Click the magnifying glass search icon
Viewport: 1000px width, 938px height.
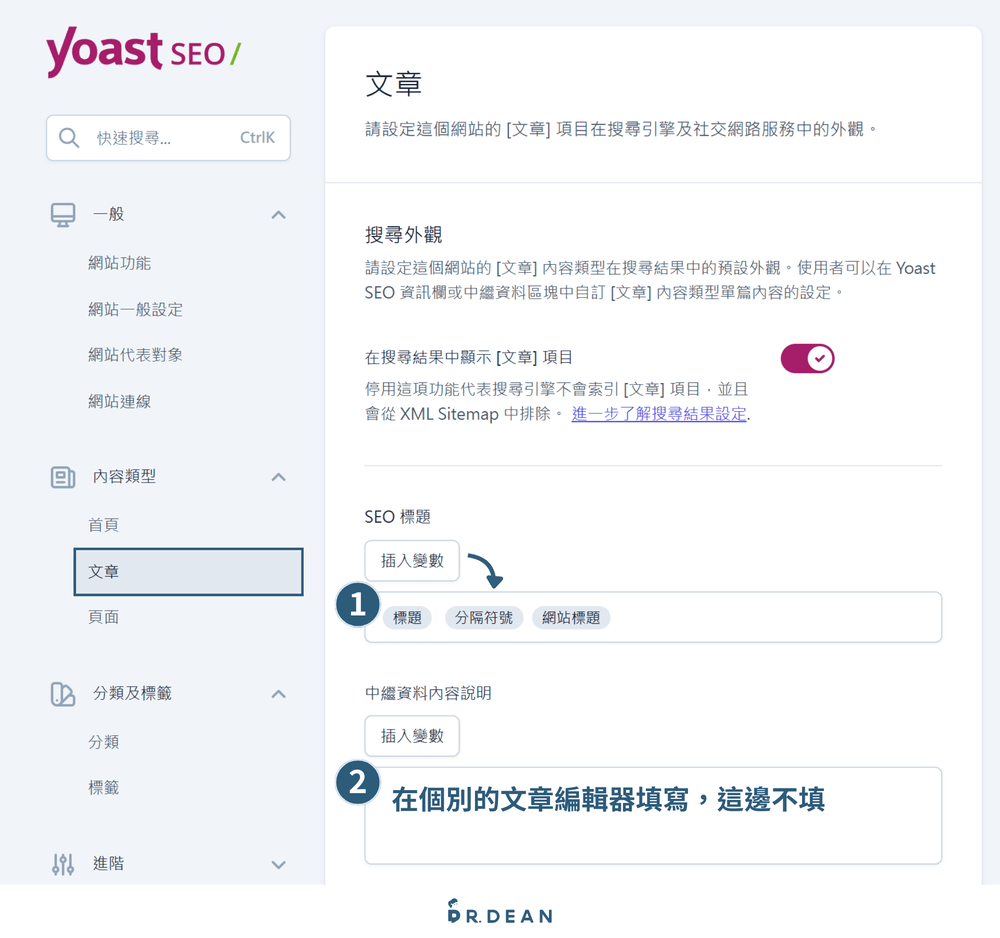(x=66, y=137)
